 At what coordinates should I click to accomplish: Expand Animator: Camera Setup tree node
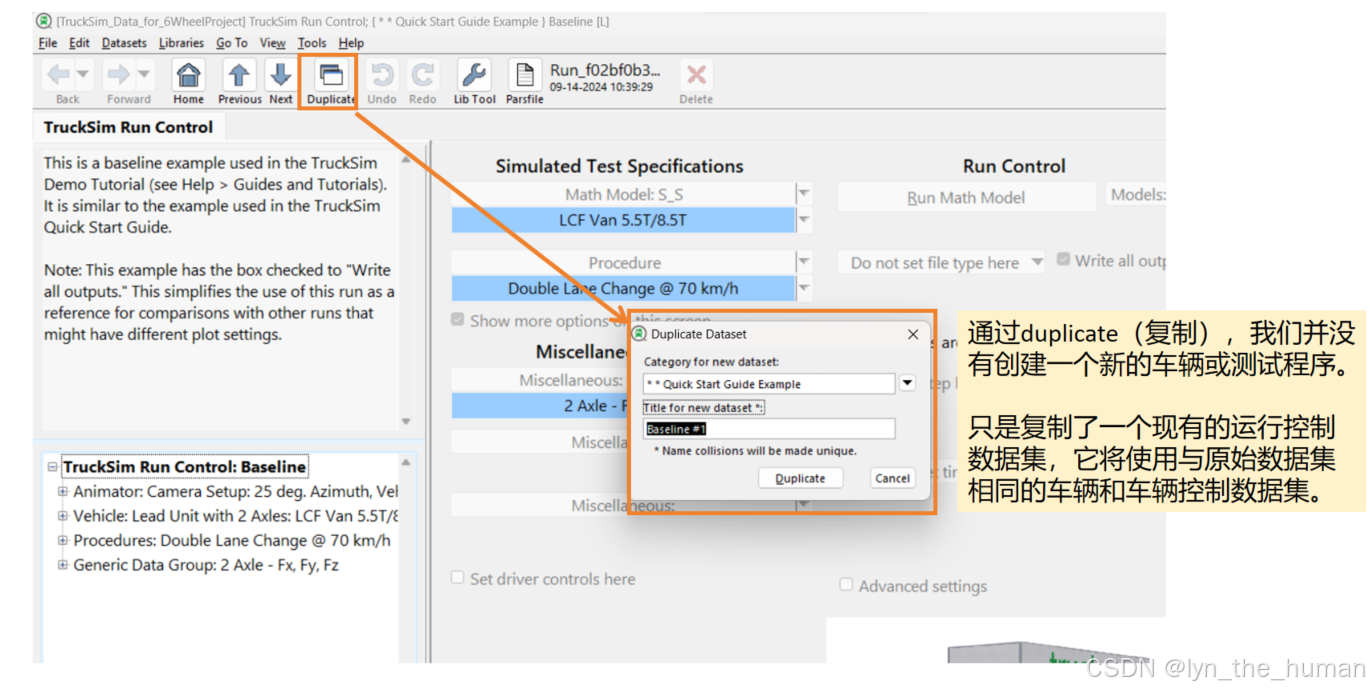click(x=63, y=492)
